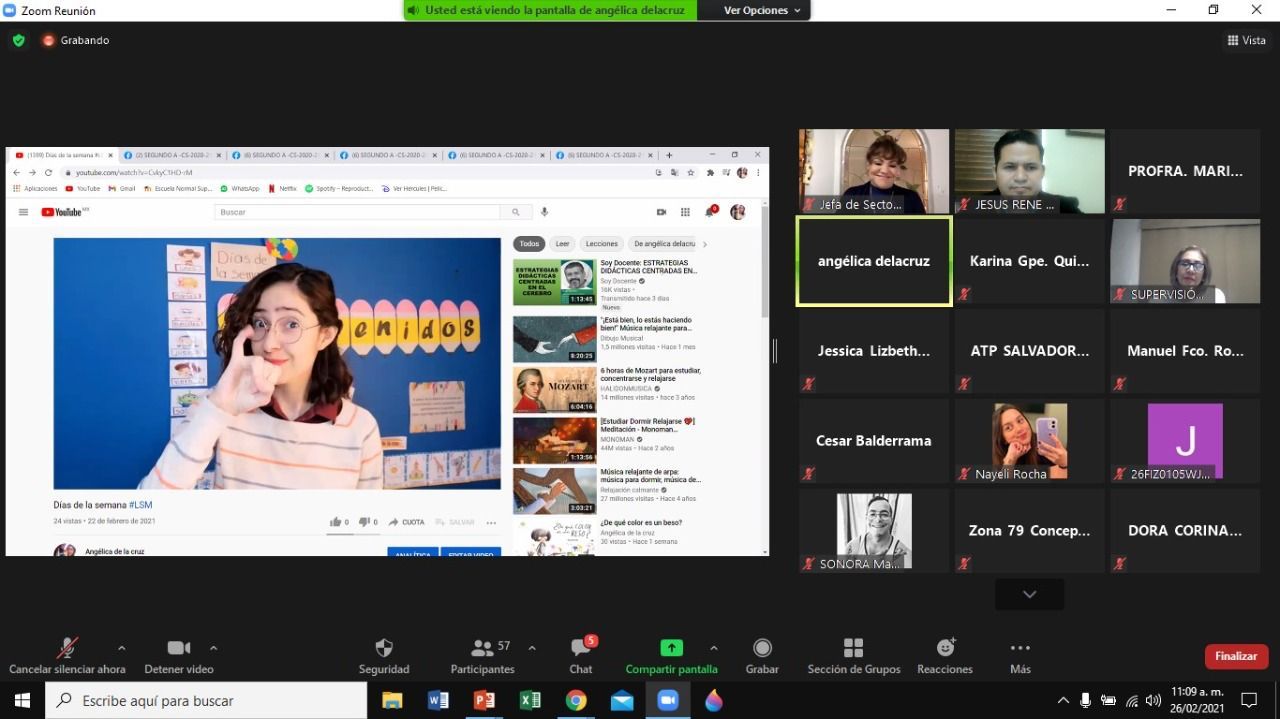Viewport: 1280px width, 719px height.
Task: Toggle camera with Detener video
Action: click(178, 649)
